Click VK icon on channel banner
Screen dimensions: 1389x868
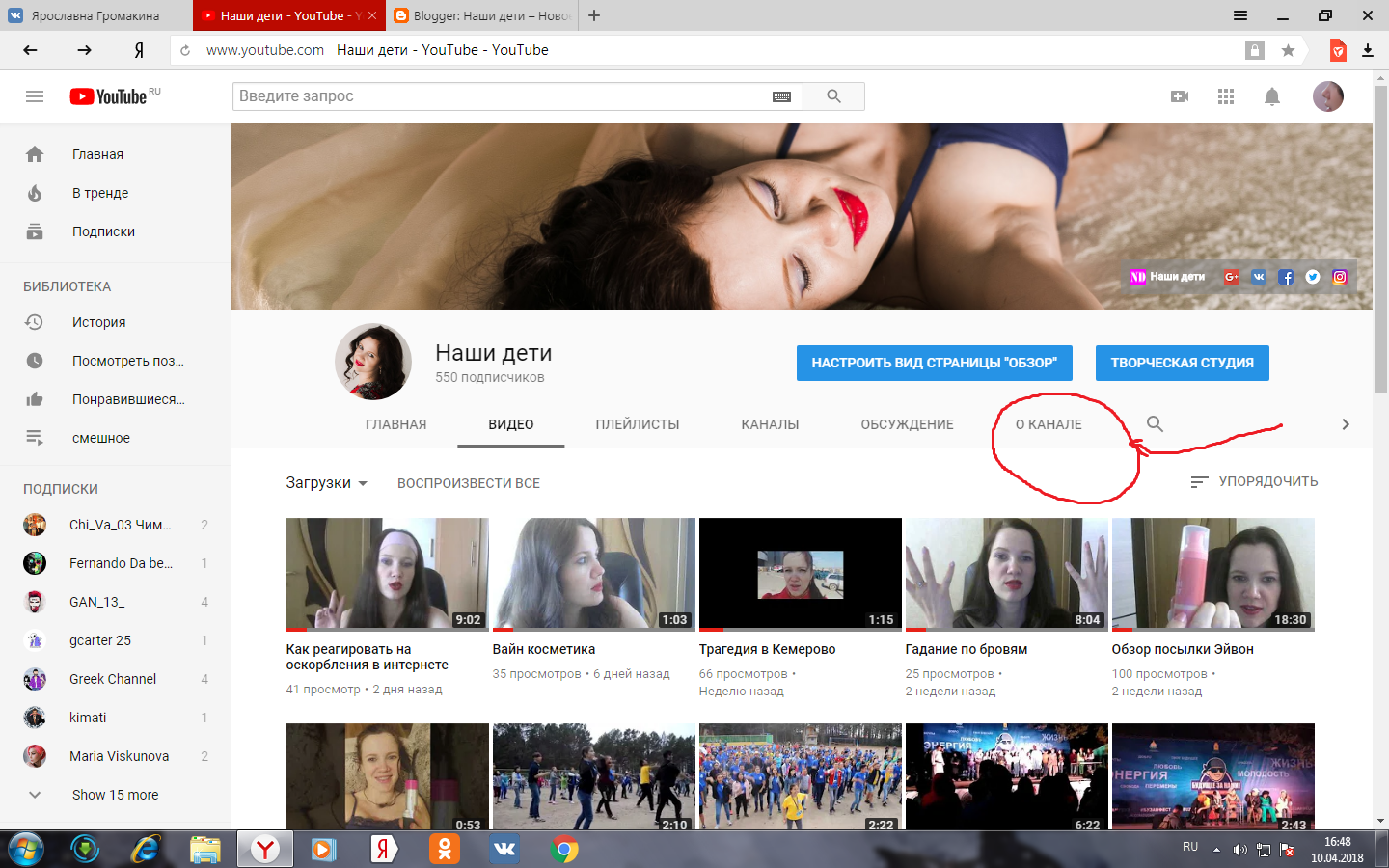[x=1259, y=277]
